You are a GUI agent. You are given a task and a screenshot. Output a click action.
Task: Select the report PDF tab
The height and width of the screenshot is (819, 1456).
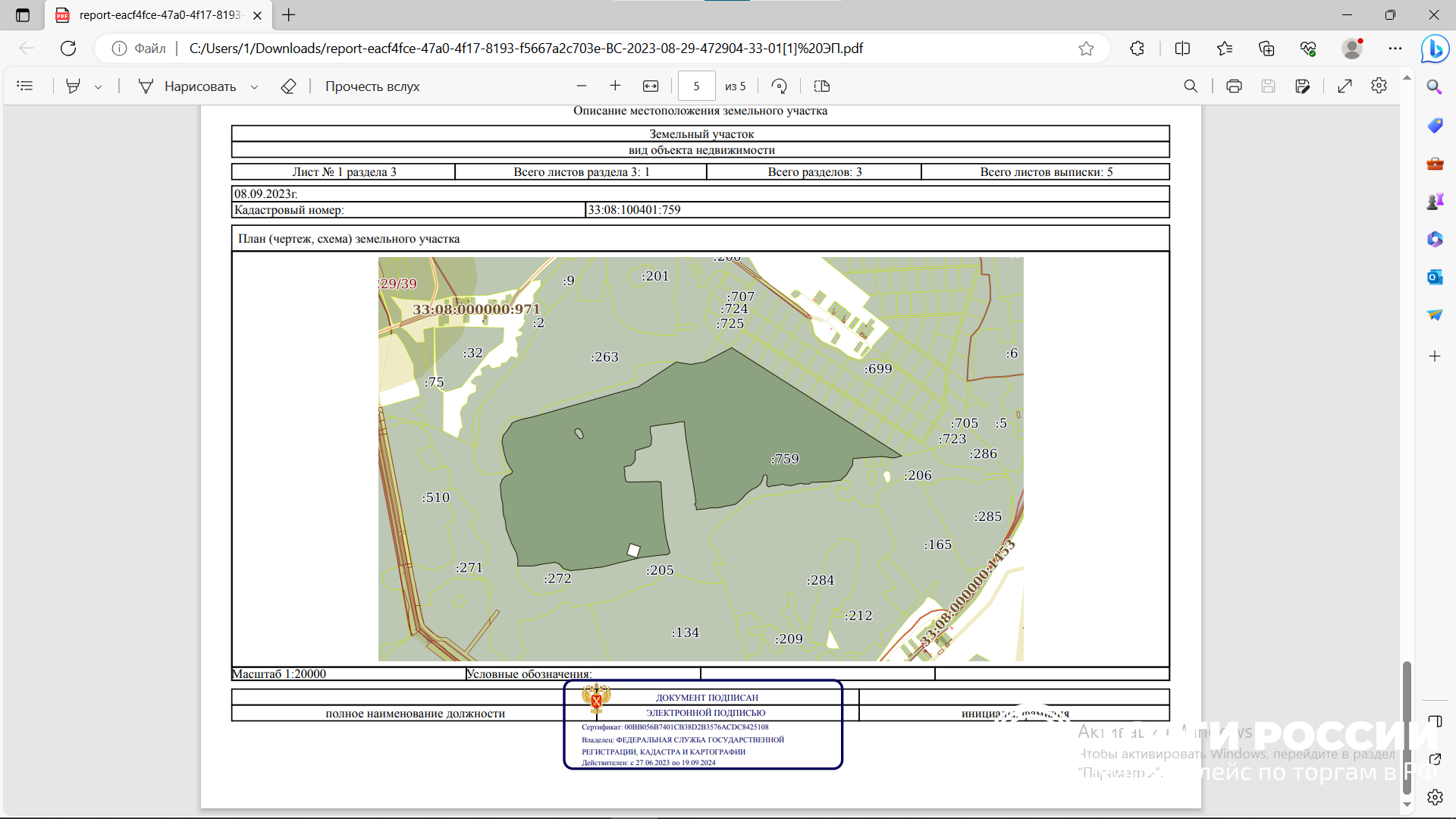159,15
